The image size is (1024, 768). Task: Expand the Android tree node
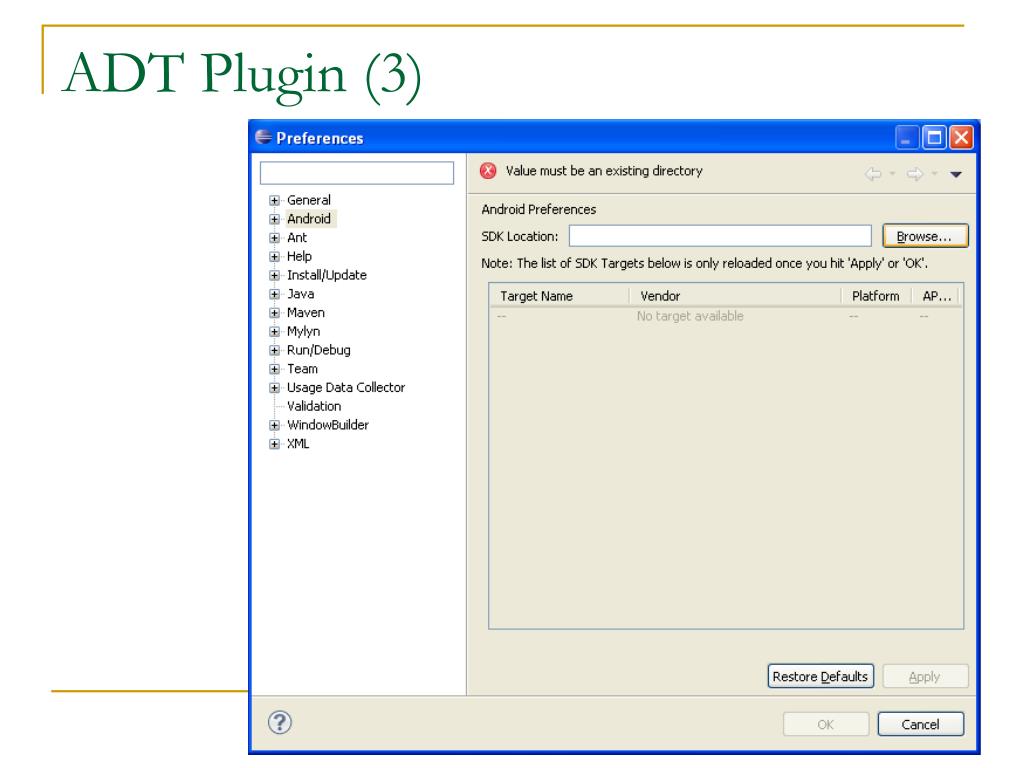point(274,219)
